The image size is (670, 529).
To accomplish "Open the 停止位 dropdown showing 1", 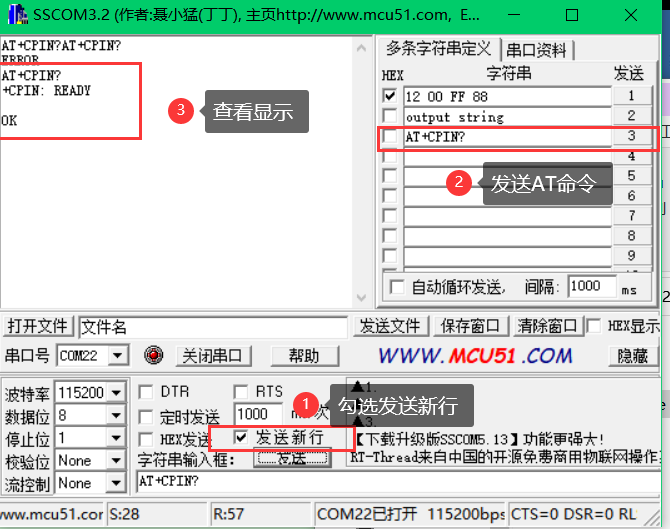I will (x=116, y=438).
